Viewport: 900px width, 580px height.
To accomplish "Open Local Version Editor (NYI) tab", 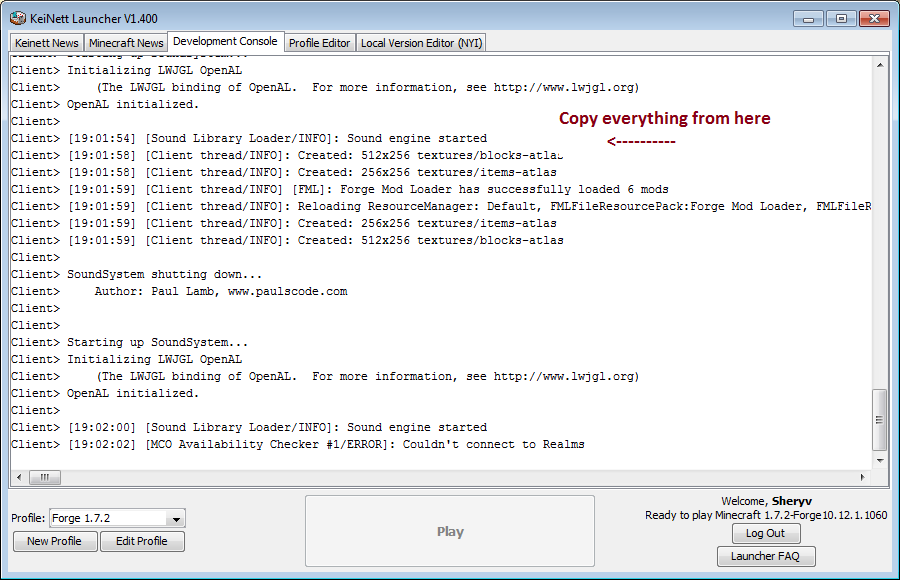I will coord(421,43).
